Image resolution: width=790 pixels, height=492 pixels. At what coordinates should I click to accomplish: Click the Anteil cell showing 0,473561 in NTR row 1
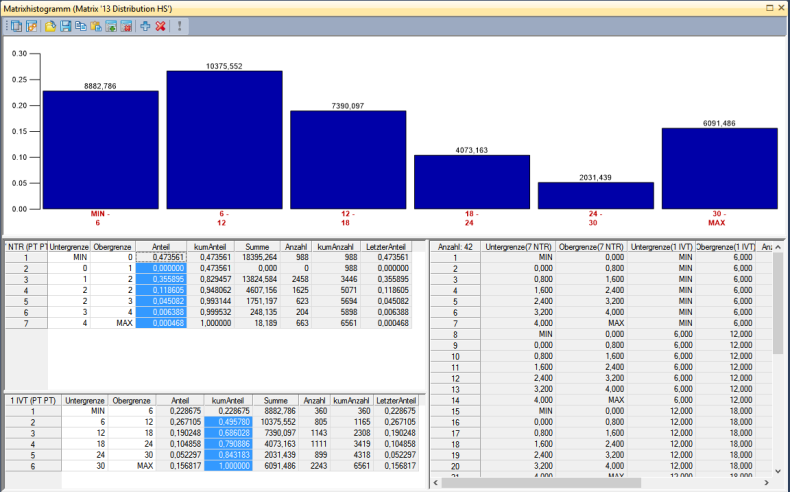click(161, 257)
